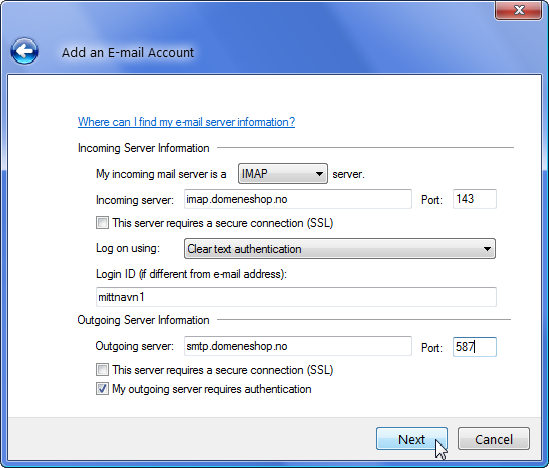Open the e-mail server information help link

pyautogui.click(x=186, y=122)
